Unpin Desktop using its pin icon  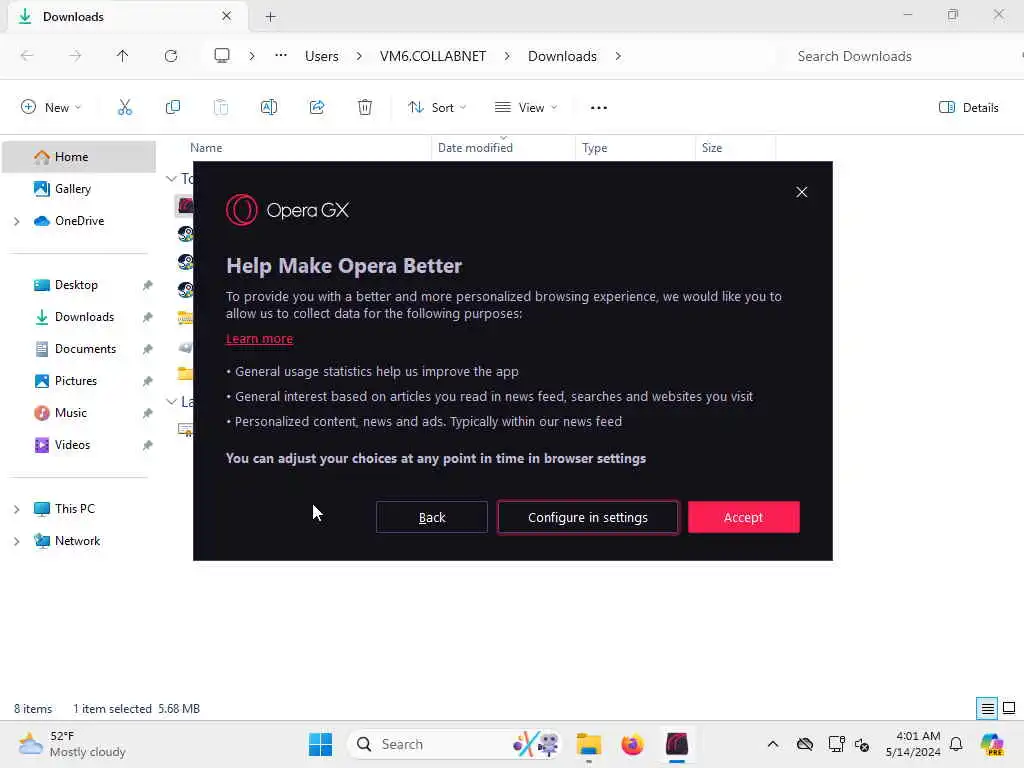148,285
